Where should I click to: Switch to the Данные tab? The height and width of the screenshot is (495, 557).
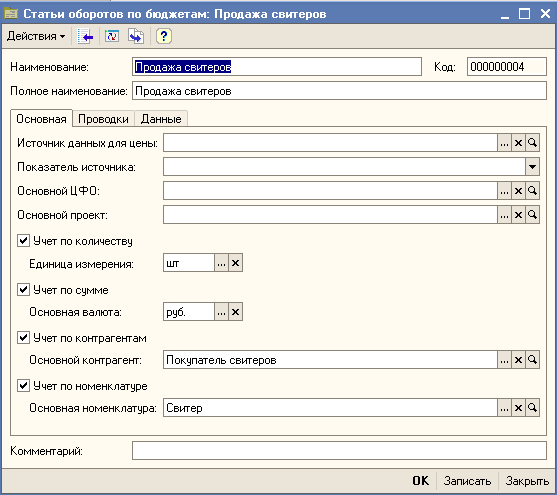click(x=161, y=119)
